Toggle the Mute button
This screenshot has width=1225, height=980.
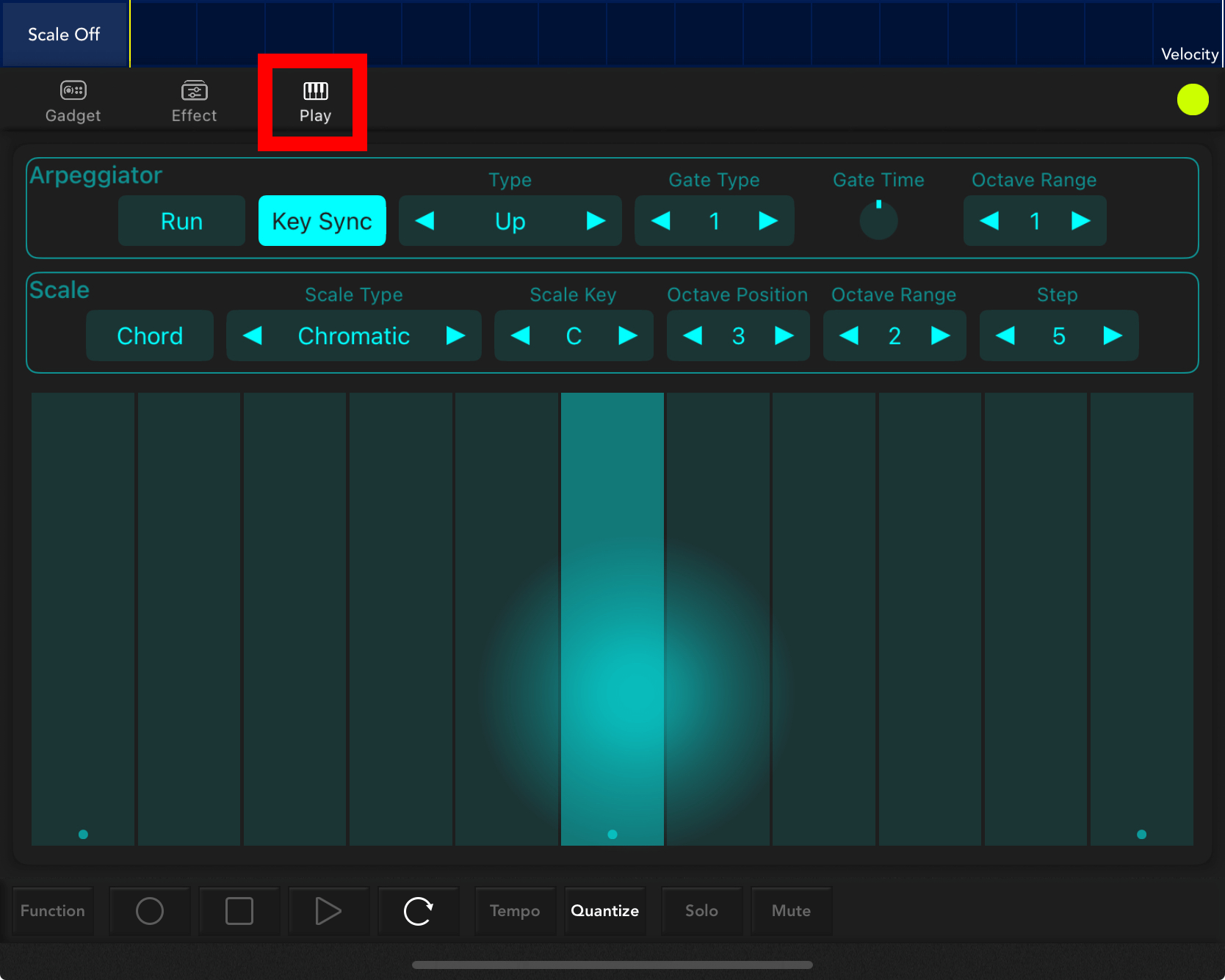pyautogui.click(x=792, y=911)
